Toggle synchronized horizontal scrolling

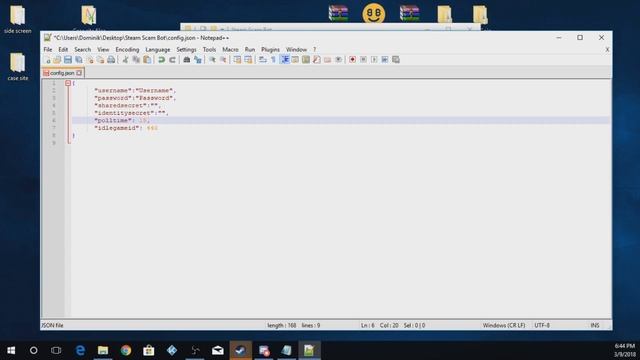point(248,60)
